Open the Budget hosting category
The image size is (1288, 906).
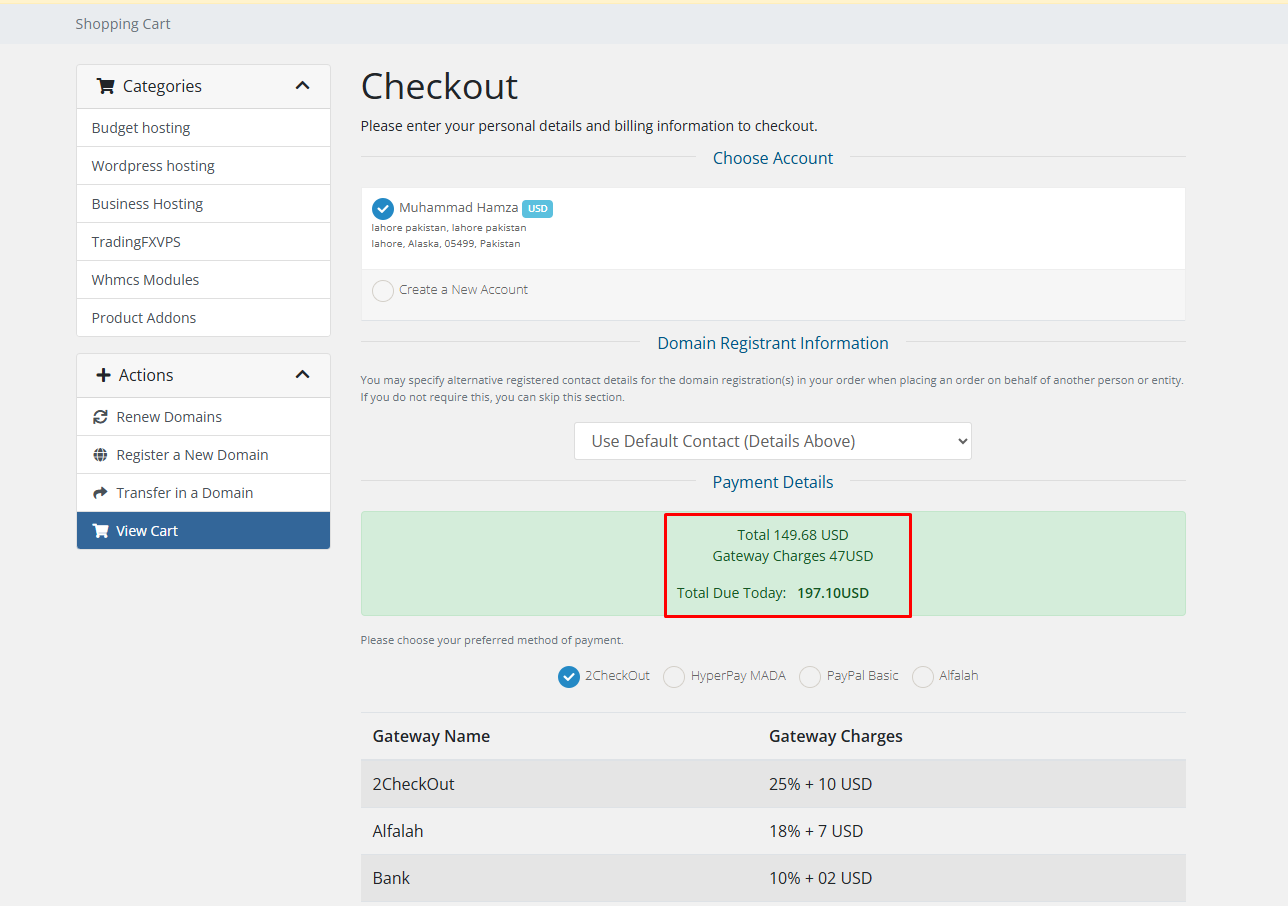203,128
